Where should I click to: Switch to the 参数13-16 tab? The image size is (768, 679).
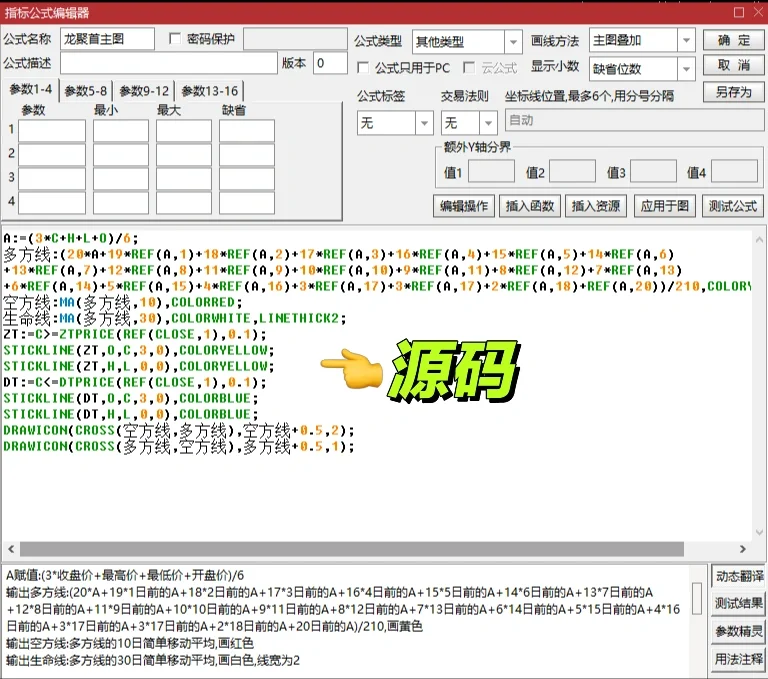click(x=210, y=91)
